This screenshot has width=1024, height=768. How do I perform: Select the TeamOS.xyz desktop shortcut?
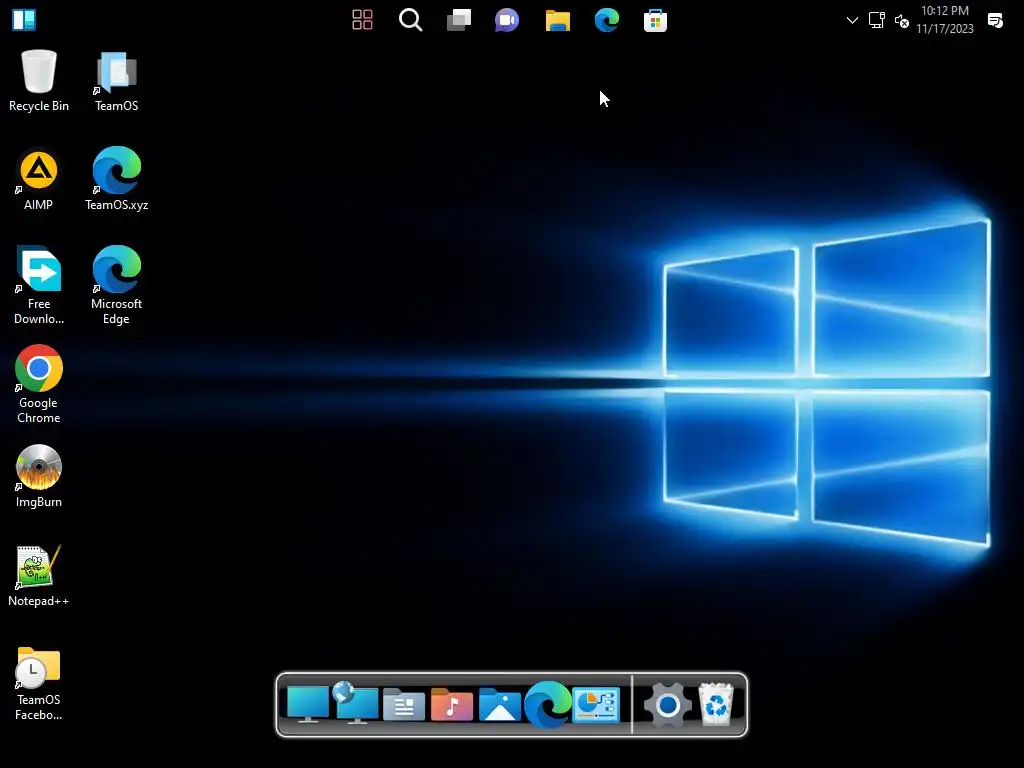(x=116, y=179)
